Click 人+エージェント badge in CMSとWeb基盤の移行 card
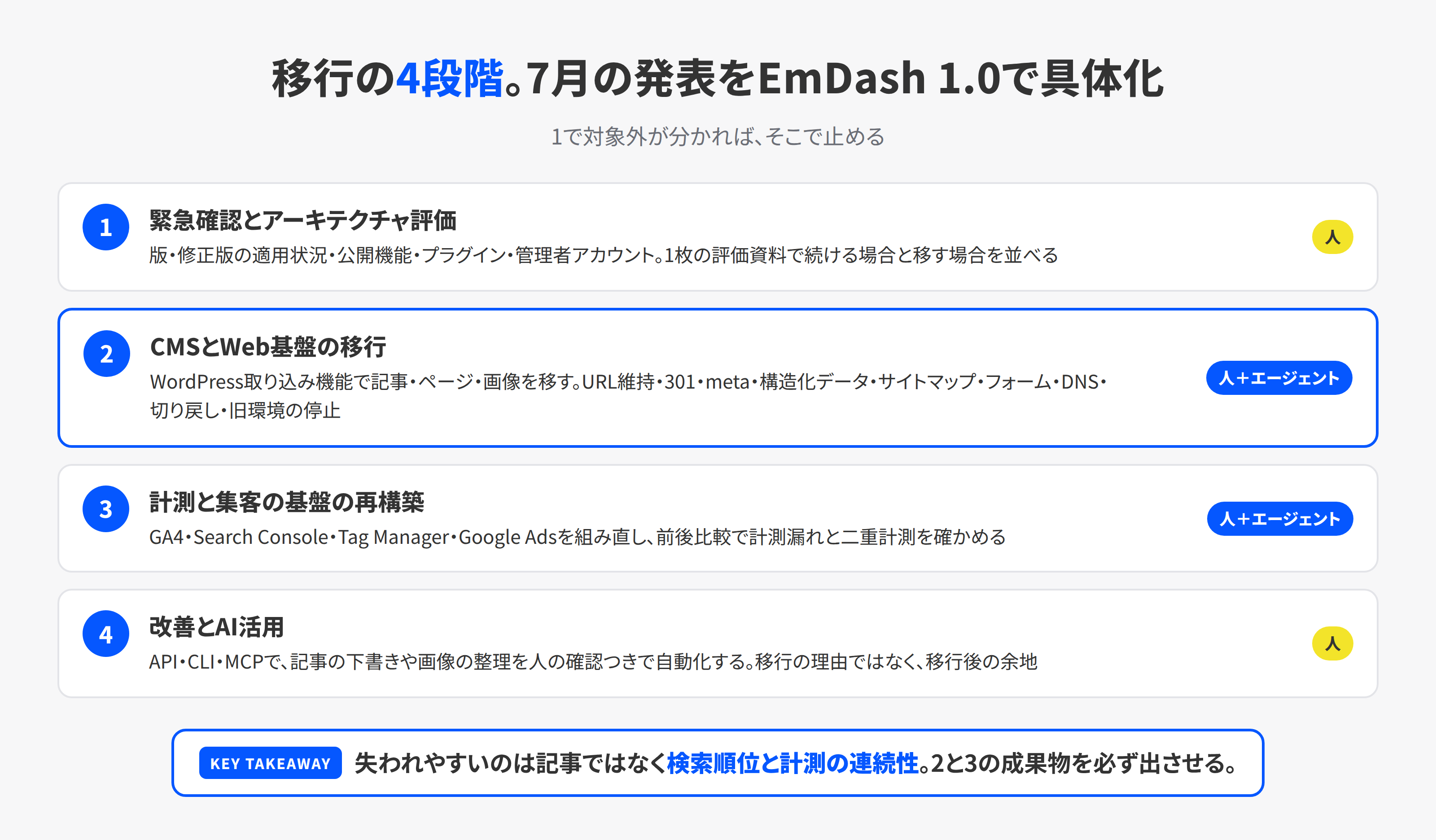The width and height of the screenshot is (1436, 840). tap(1279, 378)
